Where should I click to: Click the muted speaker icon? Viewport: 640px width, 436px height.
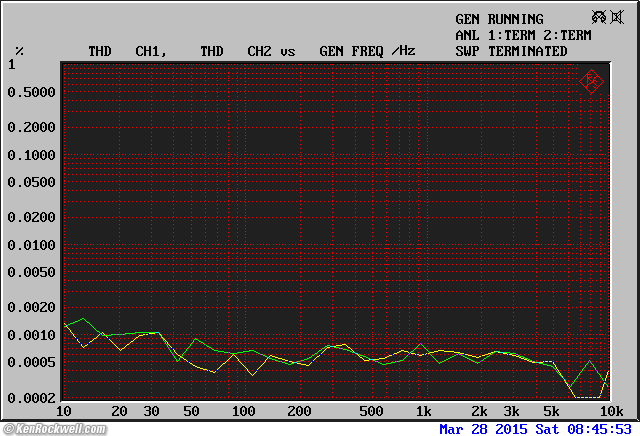pyautogui.click(x=619, y=18)
